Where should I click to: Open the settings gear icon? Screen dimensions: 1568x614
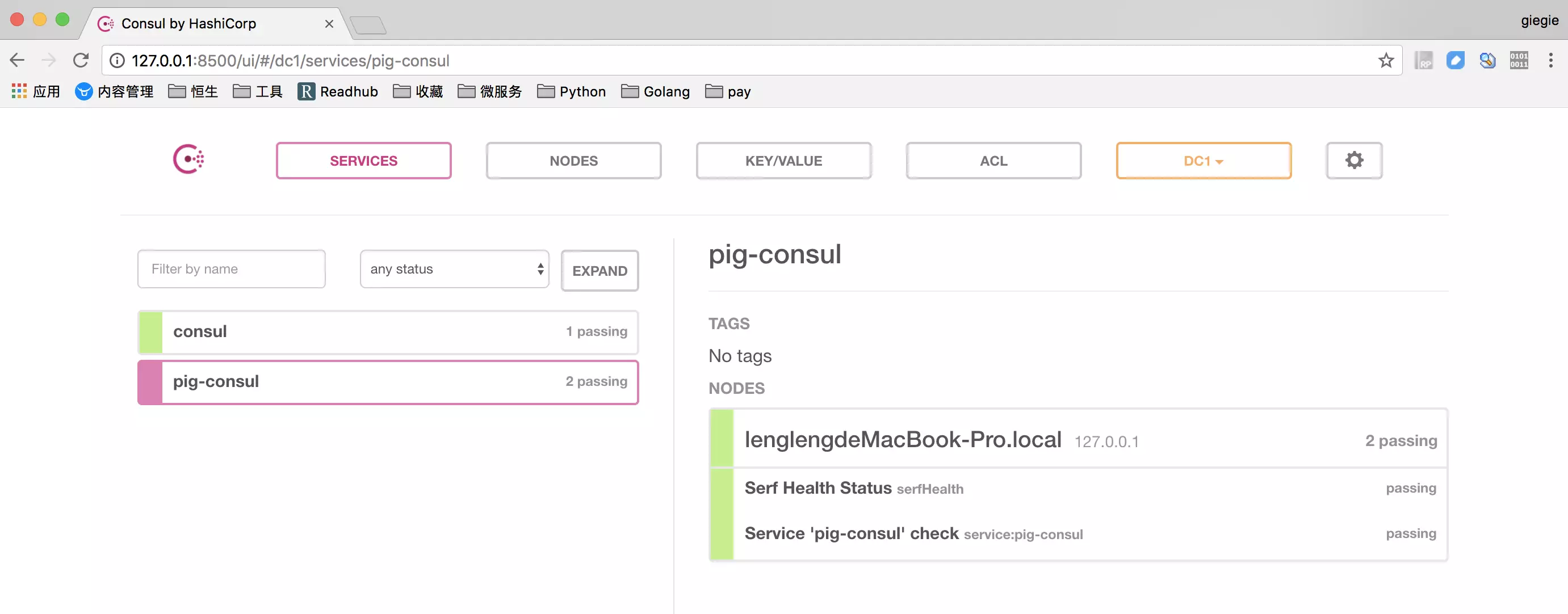(x=1355, y=160)
